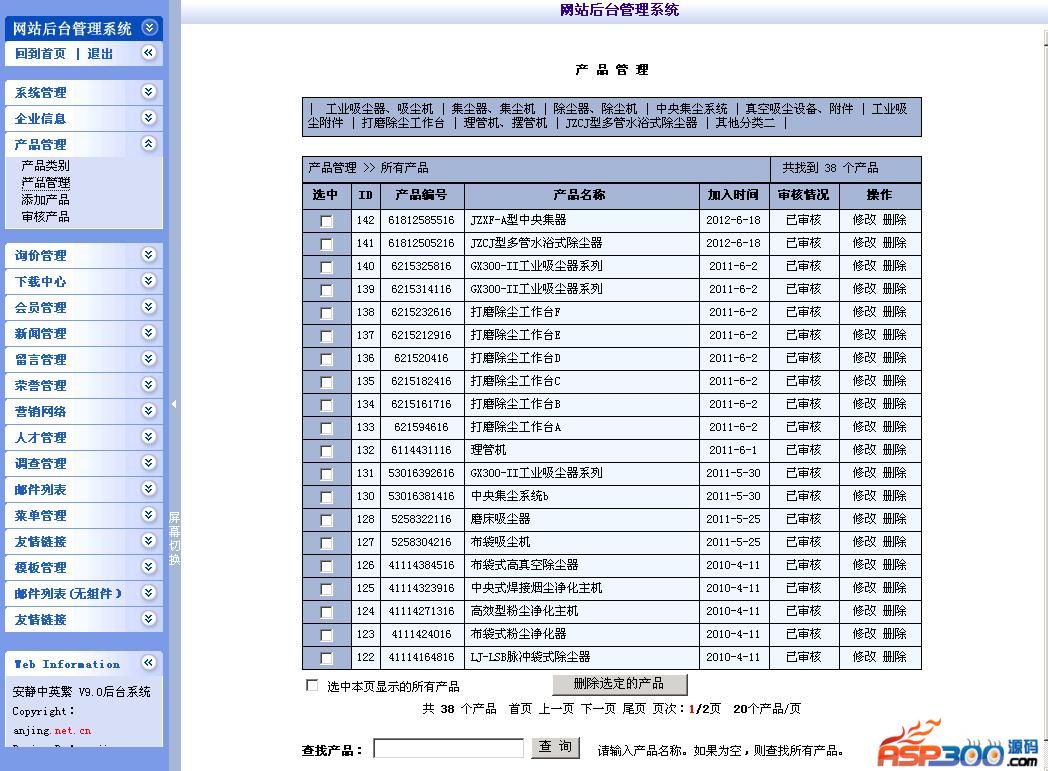This screenshot has width=1048, height=771.
Task: Select checkbox for product 6215325816
Action: pyautogui.click(x=326, y=267)
